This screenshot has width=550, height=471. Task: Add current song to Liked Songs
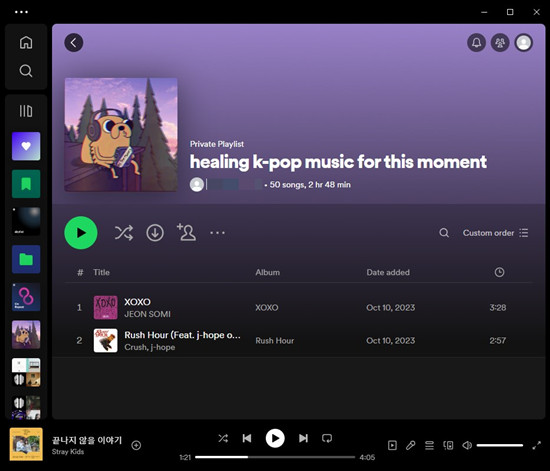tap(136, 445)
